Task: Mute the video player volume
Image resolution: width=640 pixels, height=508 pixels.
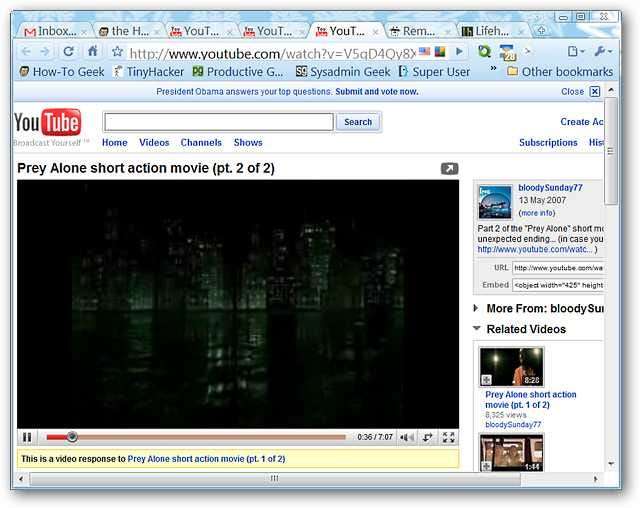Action: (x=406, y=437)
